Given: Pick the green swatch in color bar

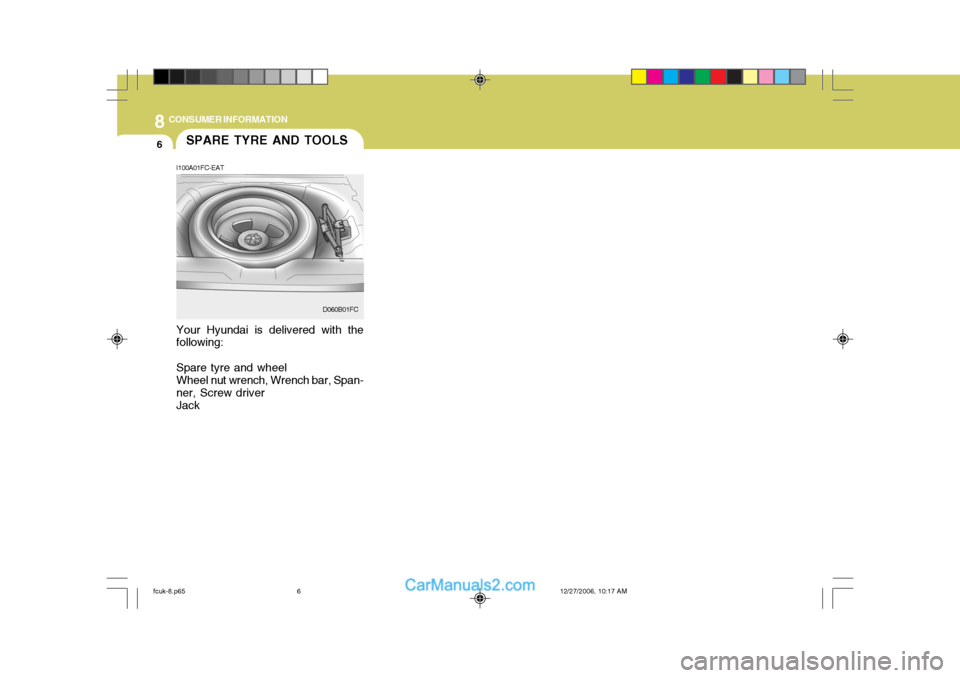Looking at the screenshot, I should 702,77.
